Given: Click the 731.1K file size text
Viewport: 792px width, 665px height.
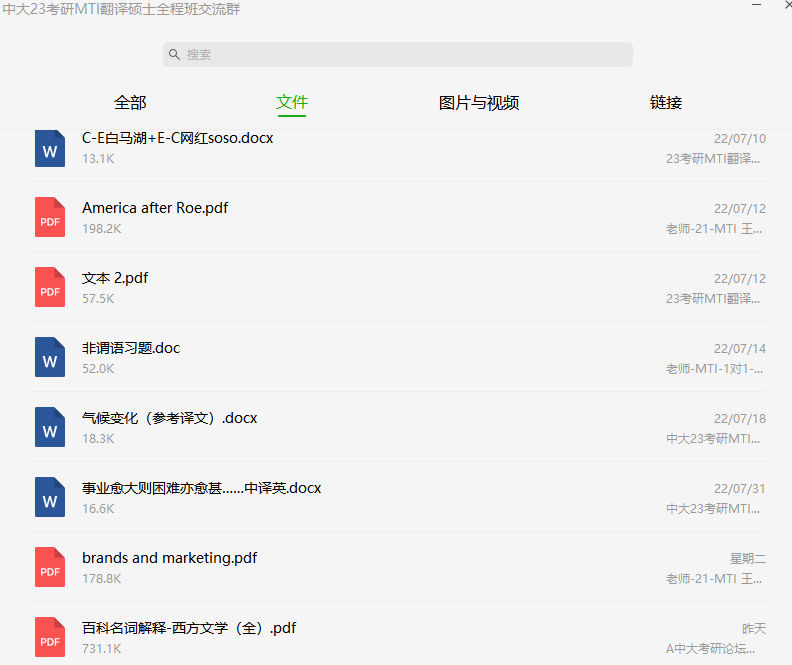Looking at the screenshot, I should click(x=102, y=649).
